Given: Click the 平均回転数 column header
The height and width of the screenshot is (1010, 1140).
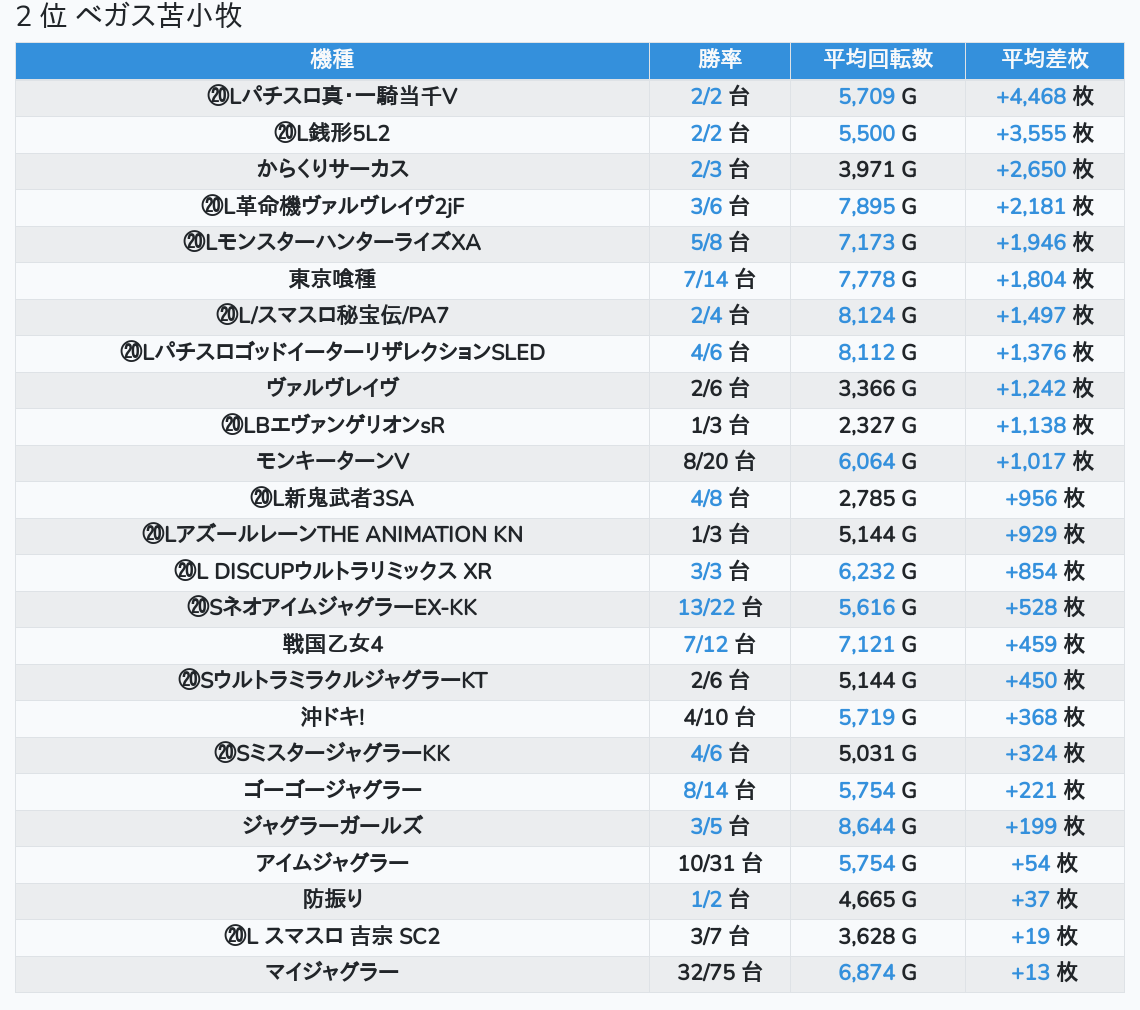Looking at the screenshot, I should click(x=877, y=60).
